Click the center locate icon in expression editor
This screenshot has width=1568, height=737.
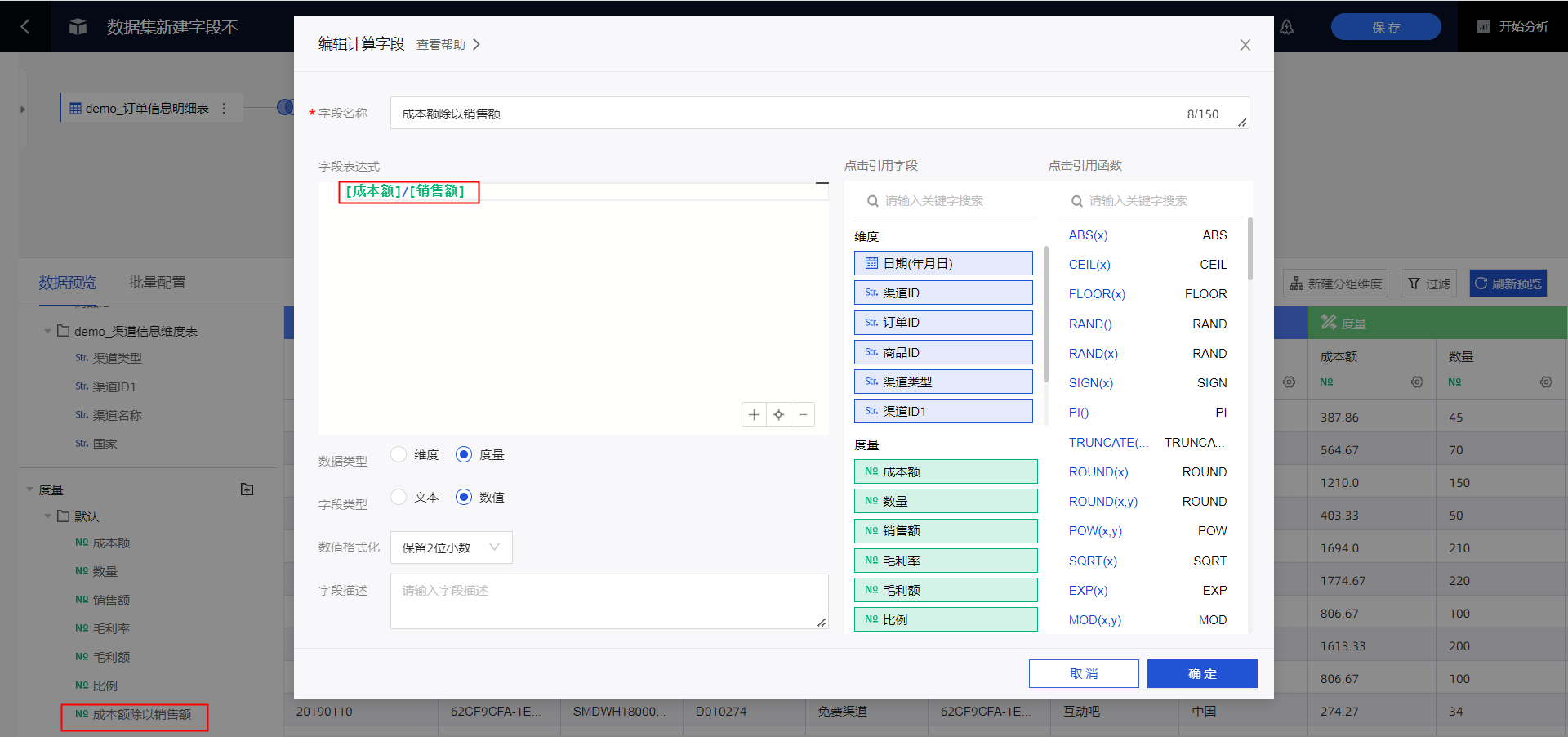pyautogui.click(x=778, y=415)
